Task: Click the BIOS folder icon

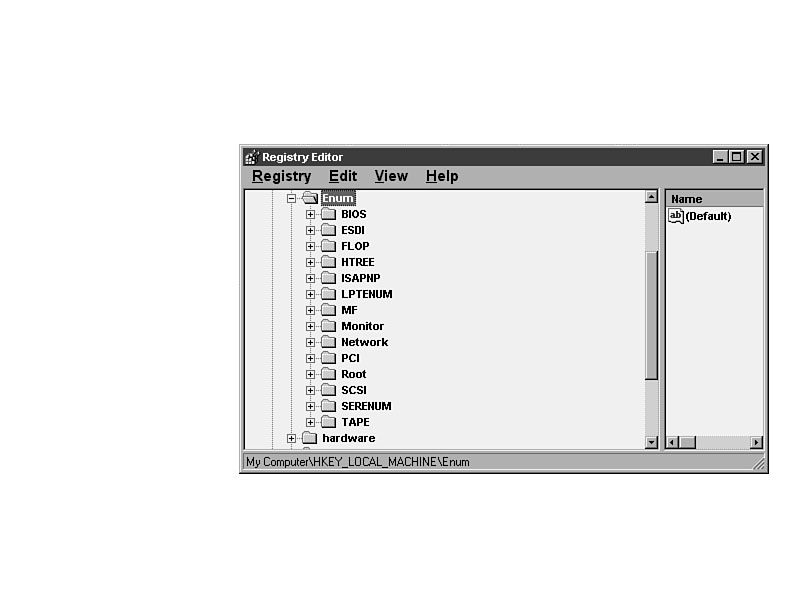Action: point(328,214)
